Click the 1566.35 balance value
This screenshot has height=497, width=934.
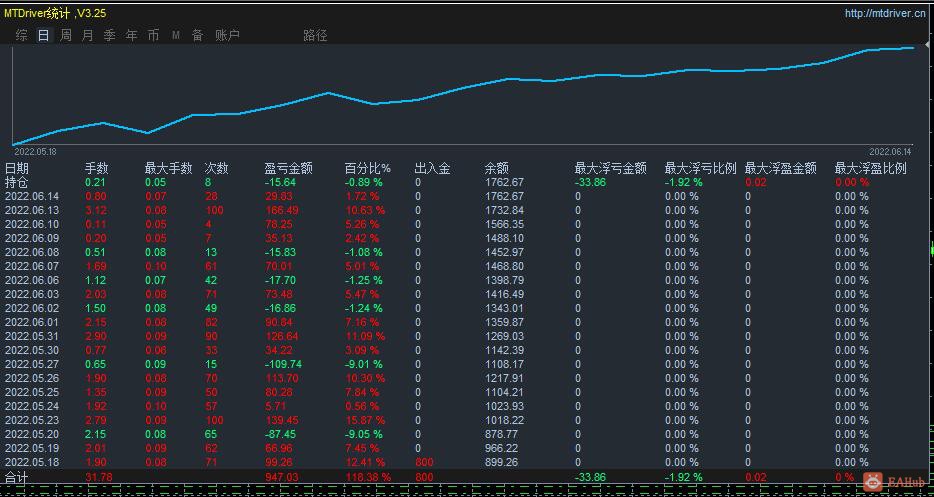click(505, 224)
